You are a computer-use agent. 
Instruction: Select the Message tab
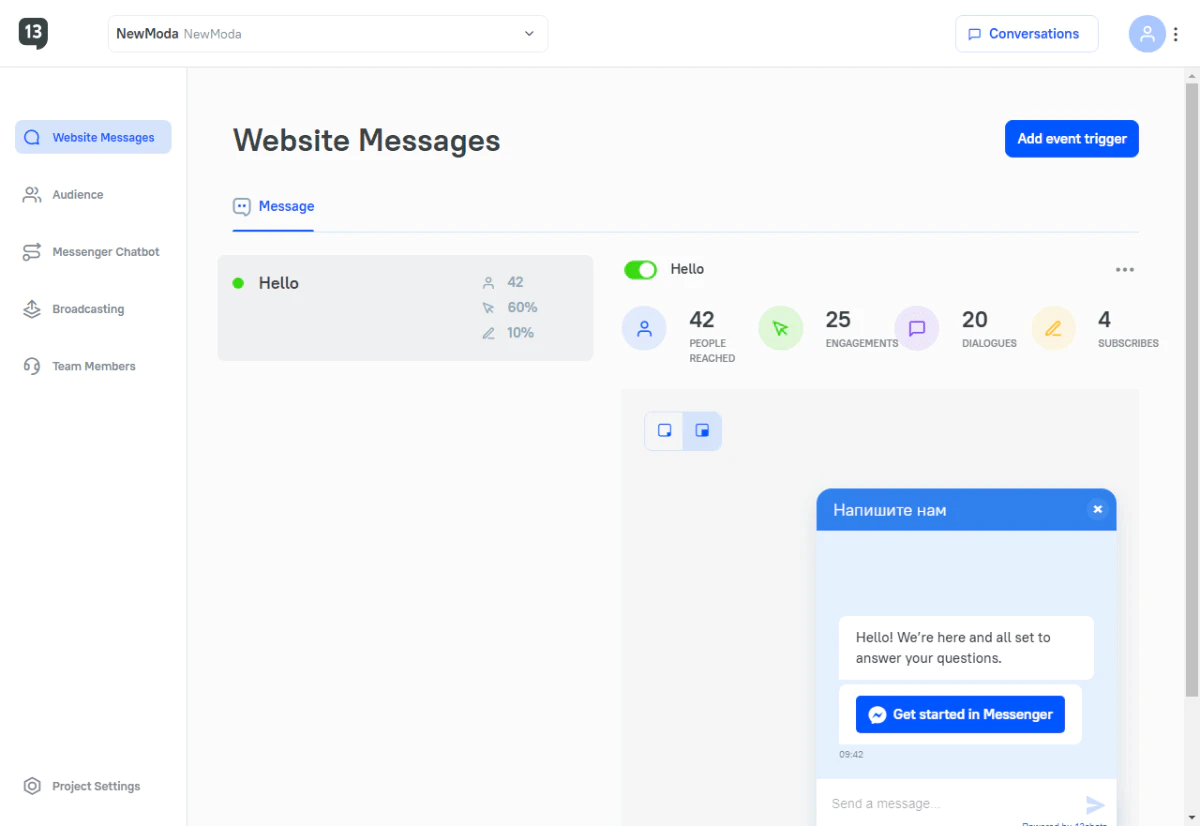click(x=274, y=207)
